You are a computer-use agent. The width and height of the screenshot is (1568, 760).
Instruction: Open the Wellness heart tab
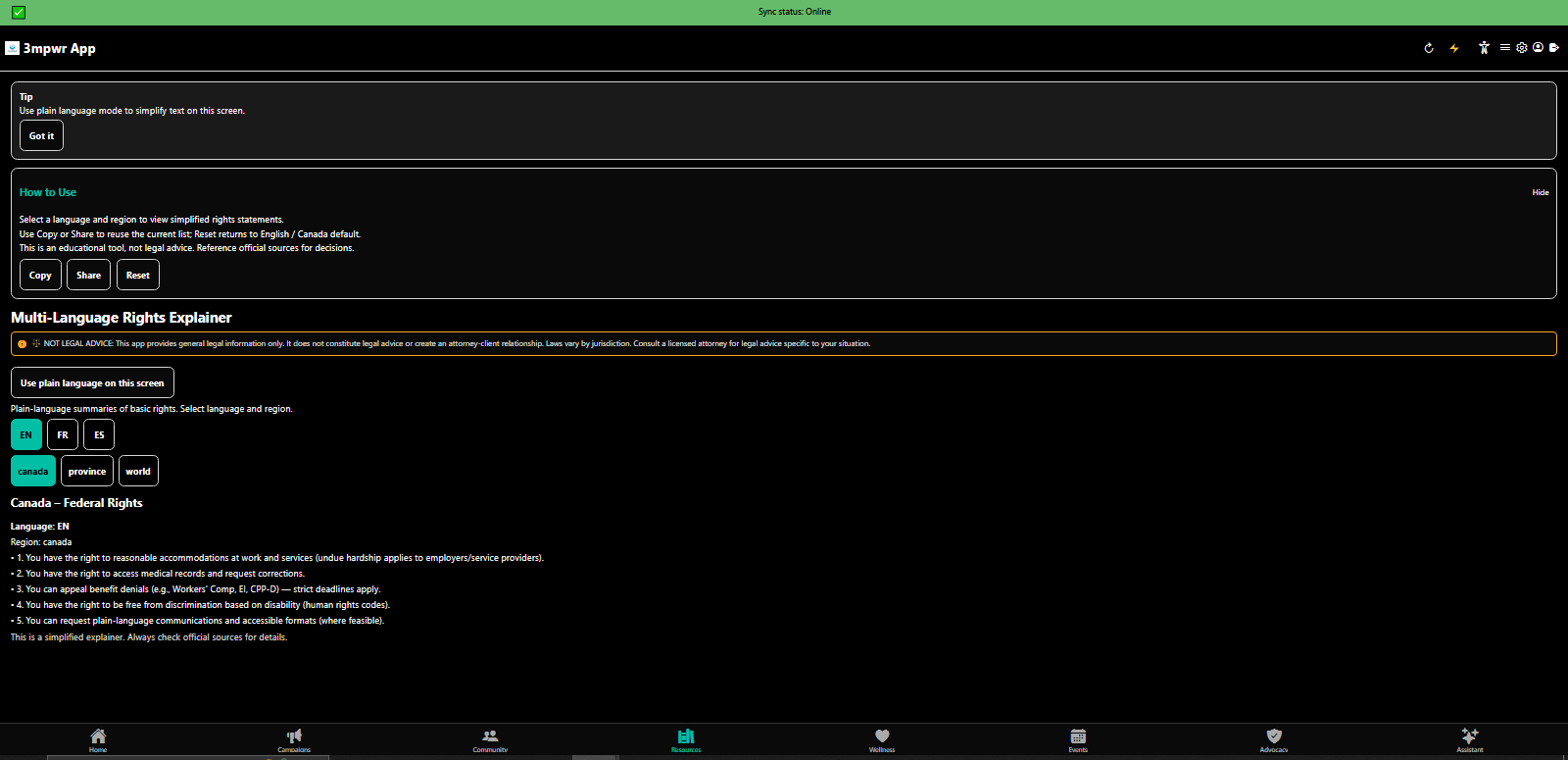[x=882, y=739]
